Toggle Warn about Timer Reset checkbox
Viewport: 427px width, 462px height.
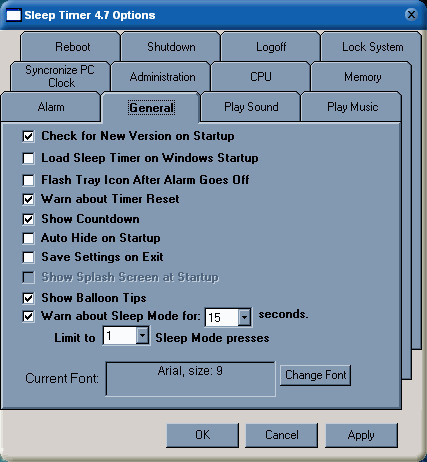(x=28, y=199)
